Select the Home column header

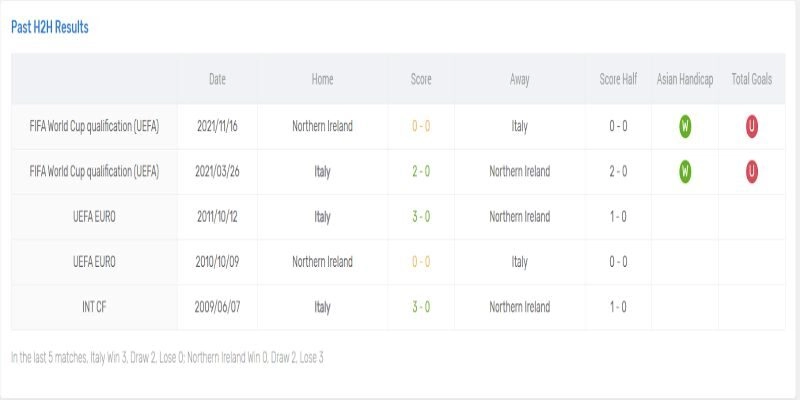(322, 80)
